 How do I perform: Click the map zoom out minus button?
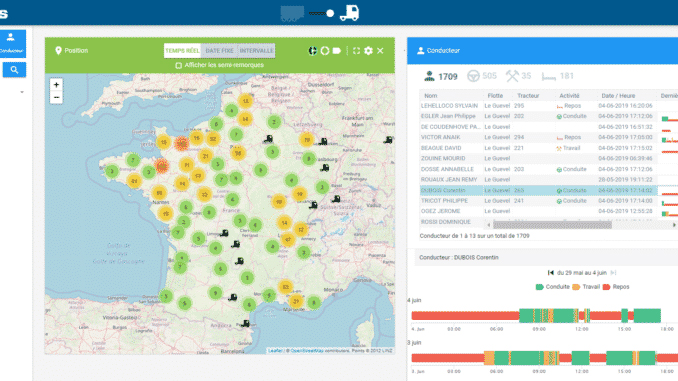point(56,97)
